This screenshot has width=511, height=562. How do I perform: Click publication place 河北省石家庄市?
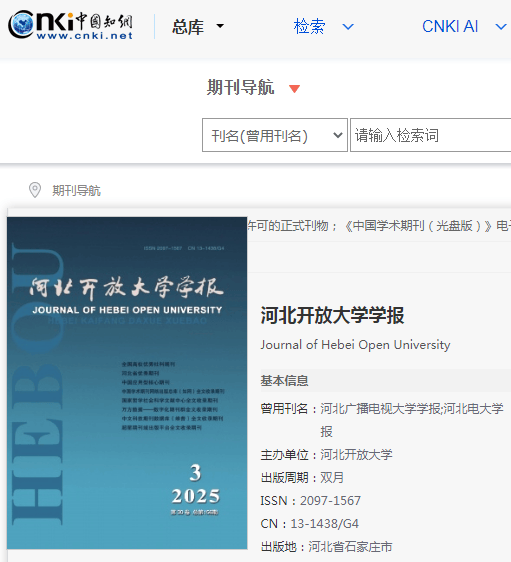pyautogui.click(x=350, y=547)
